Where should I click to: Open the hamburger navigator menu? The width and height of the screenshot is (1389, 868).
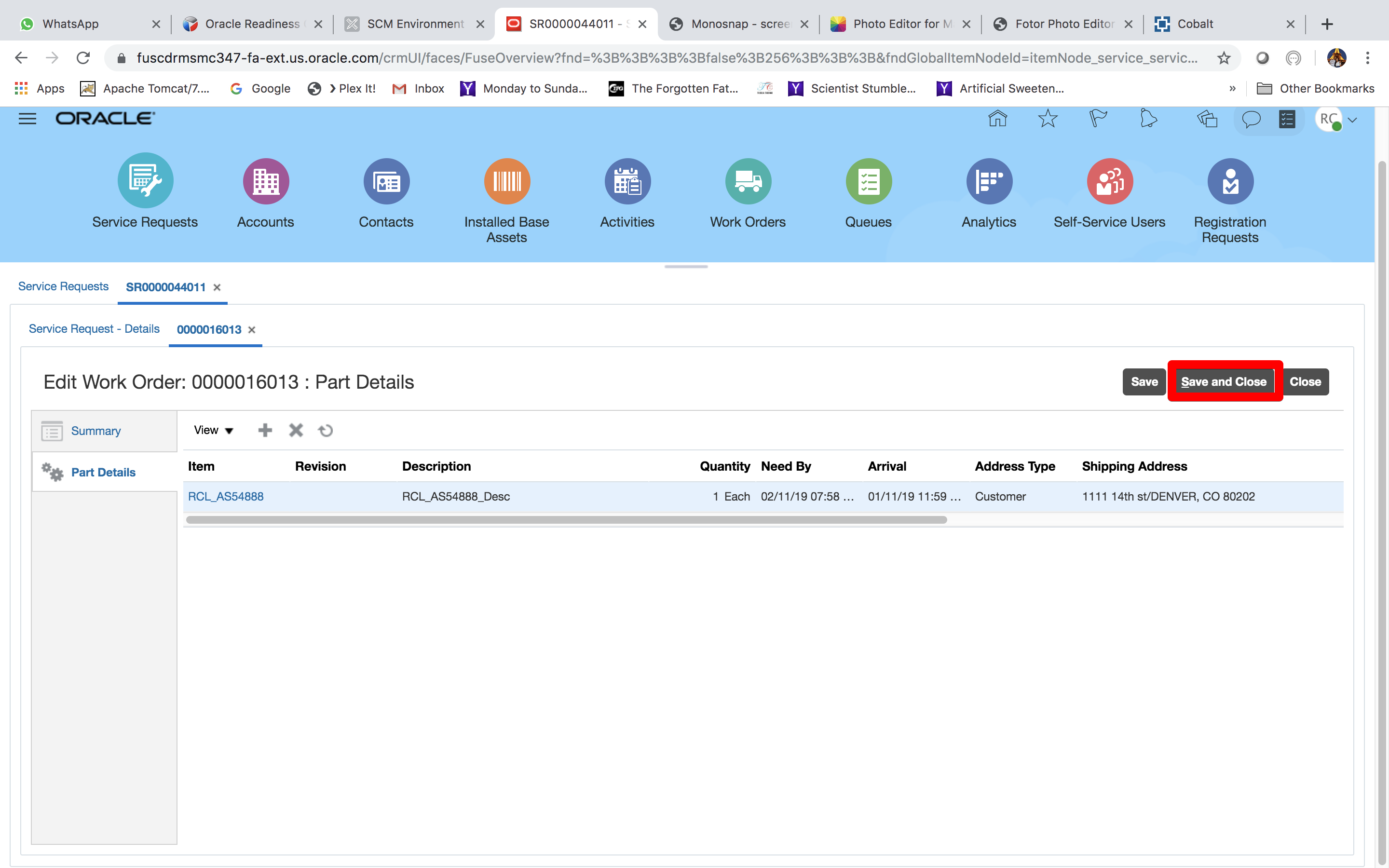click(27, 119)
